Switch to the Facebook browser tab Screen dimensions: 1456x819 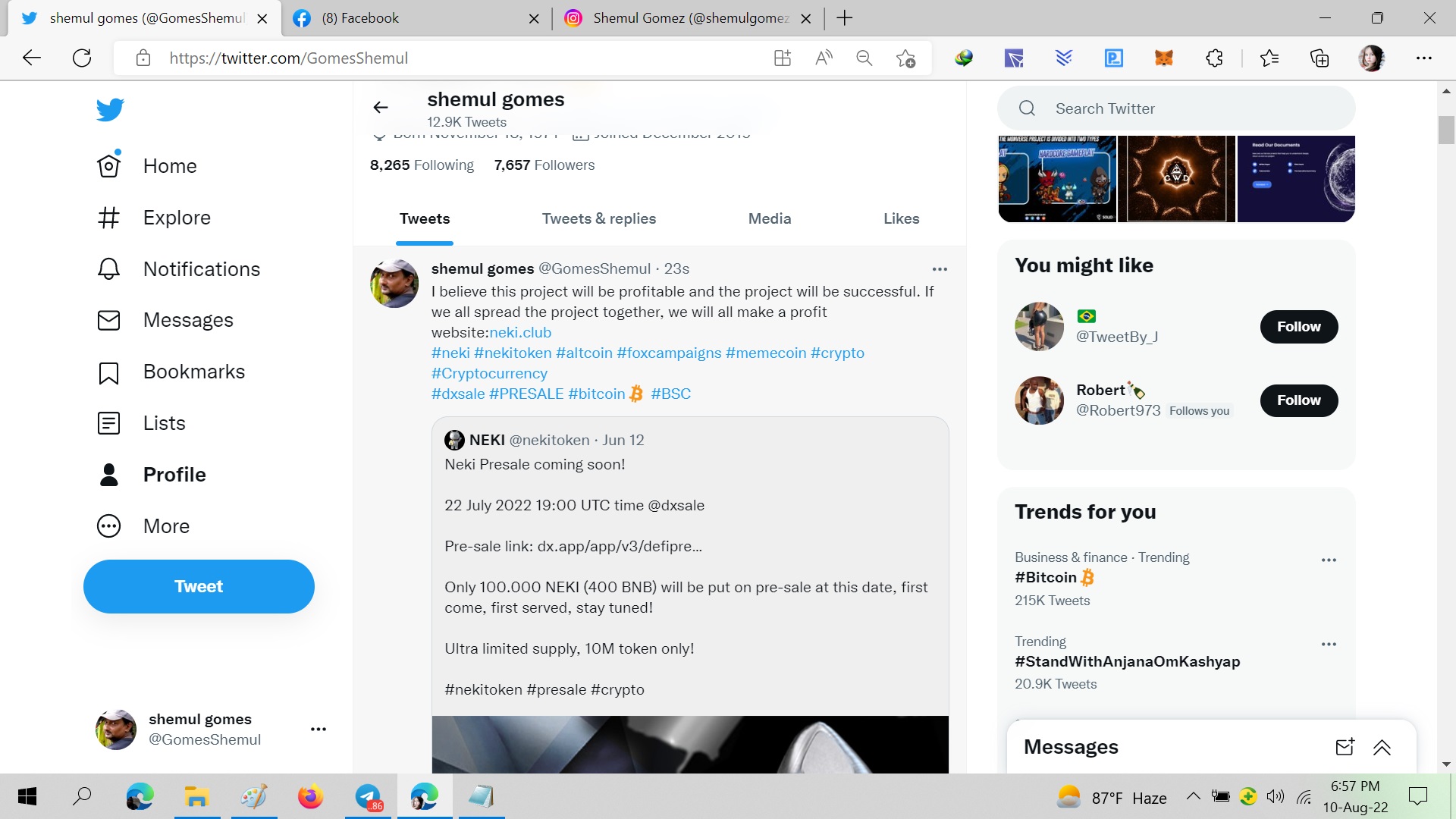416,18
